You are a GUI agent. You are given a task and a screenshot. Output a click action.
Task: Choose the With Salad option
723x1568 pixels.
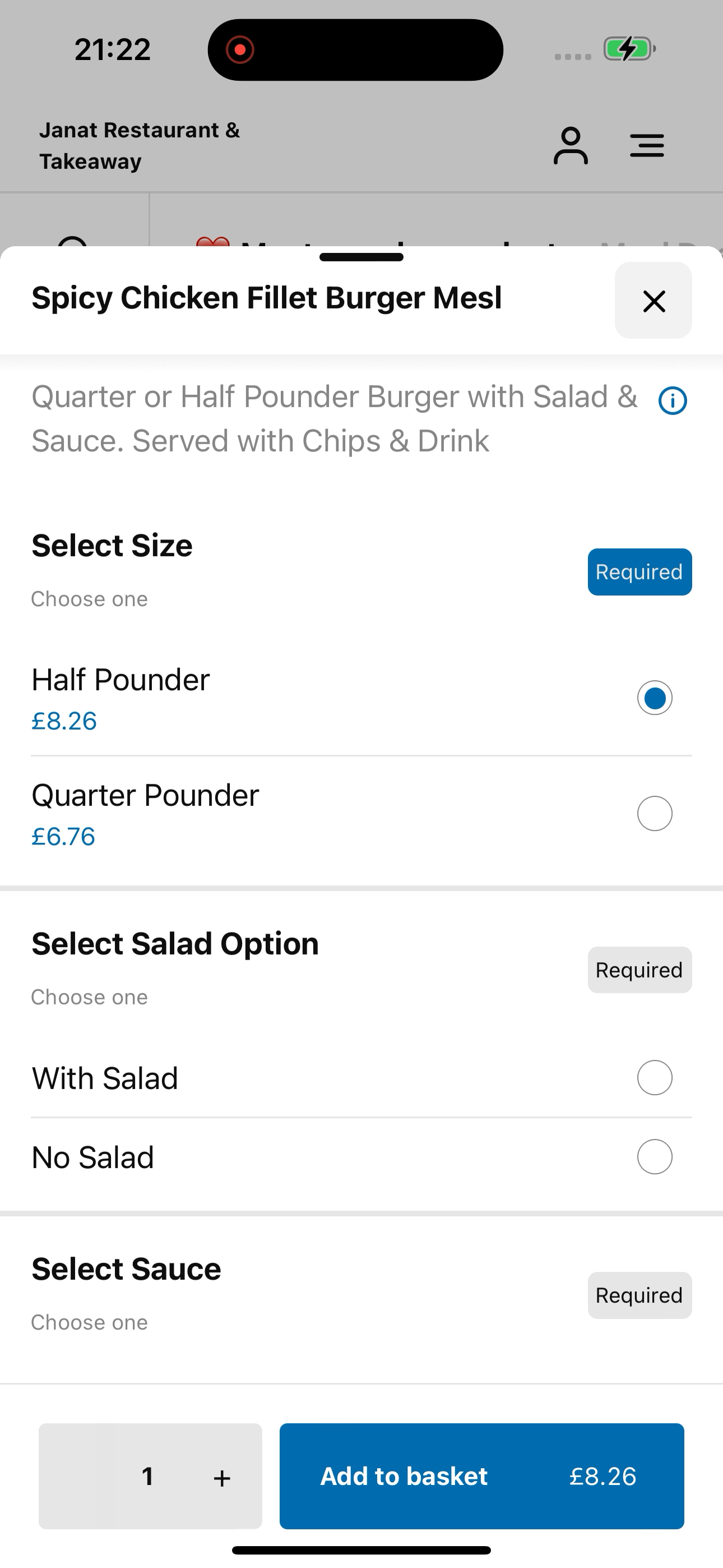coord(361,1078)
